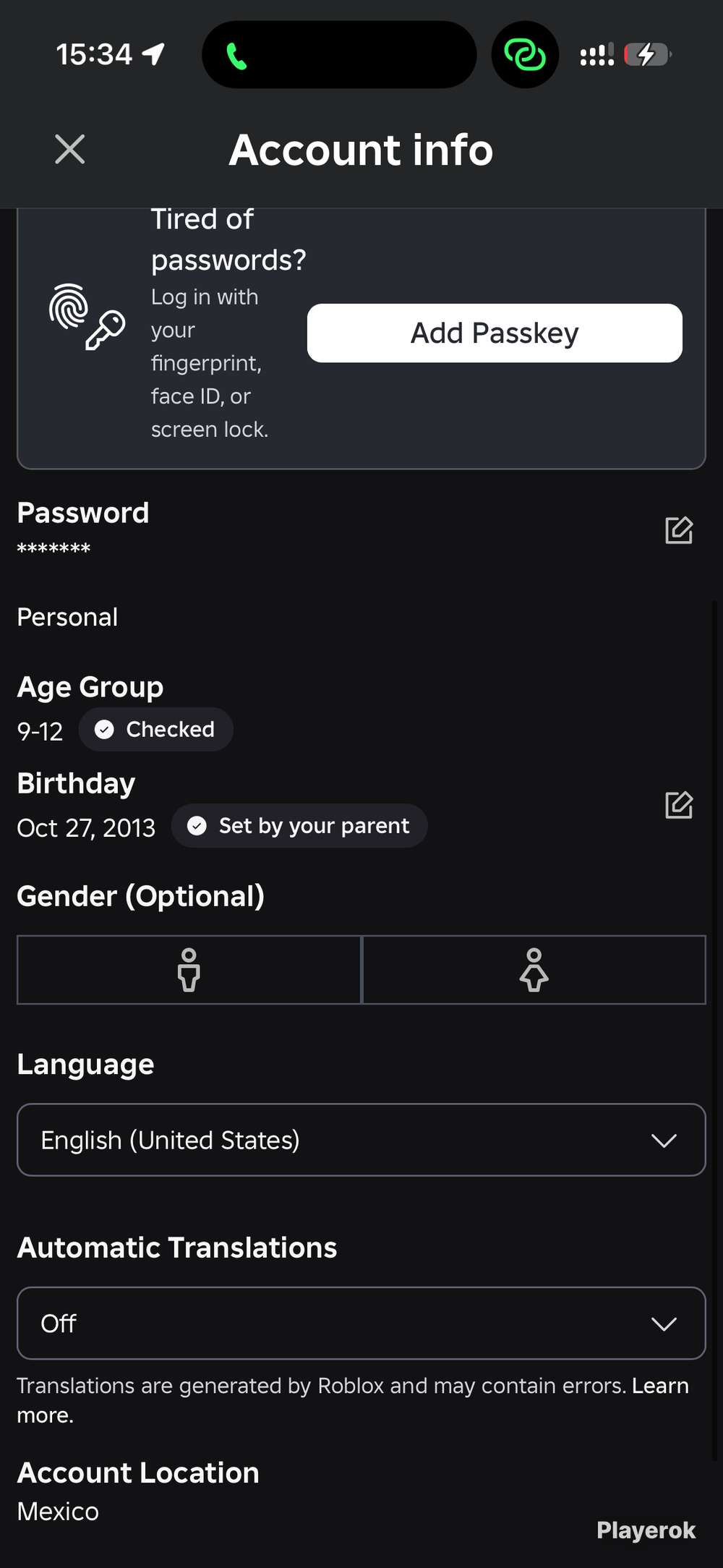The height and width of the screenshot is (1568, 723).
Task: Tap the edit password pencil icon
Action: (679, 530)
